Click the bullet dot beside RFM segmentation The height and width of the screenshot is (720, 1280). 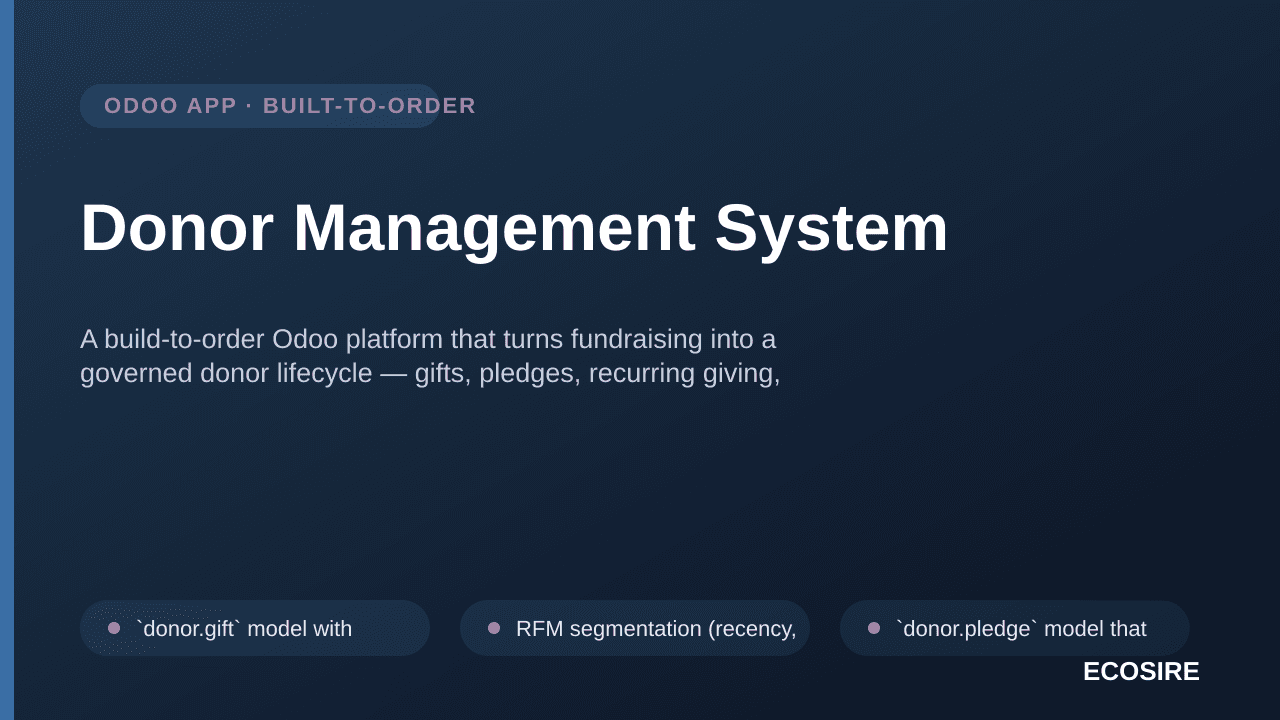click(494, 628)
